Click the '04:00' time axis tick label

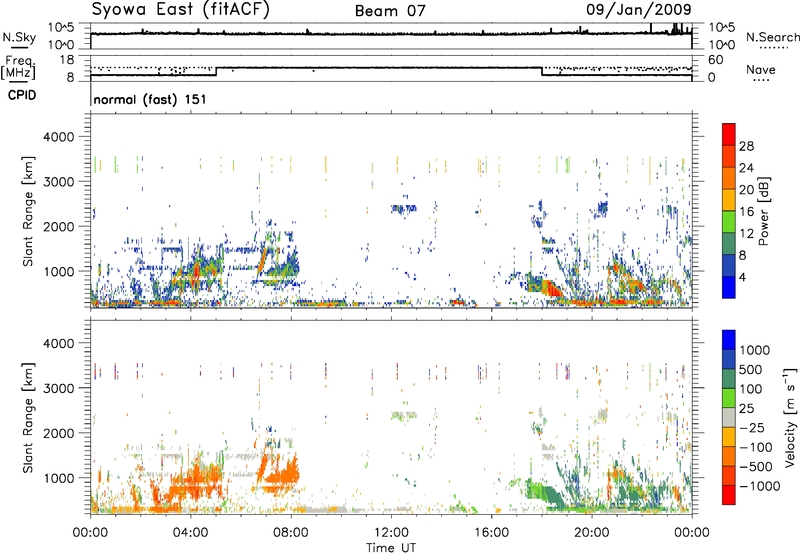190,532
